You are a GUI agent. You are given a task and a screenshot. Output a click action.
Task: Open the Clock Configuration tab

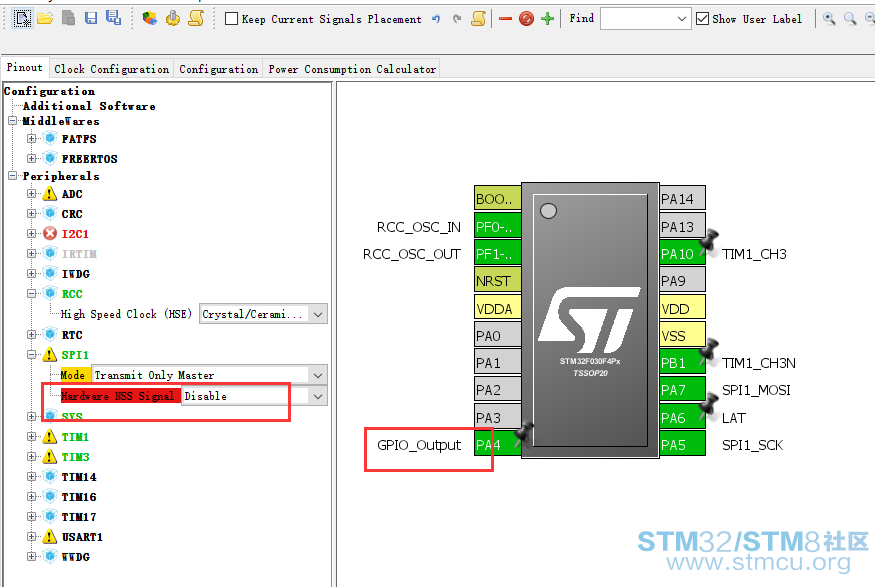112,69
